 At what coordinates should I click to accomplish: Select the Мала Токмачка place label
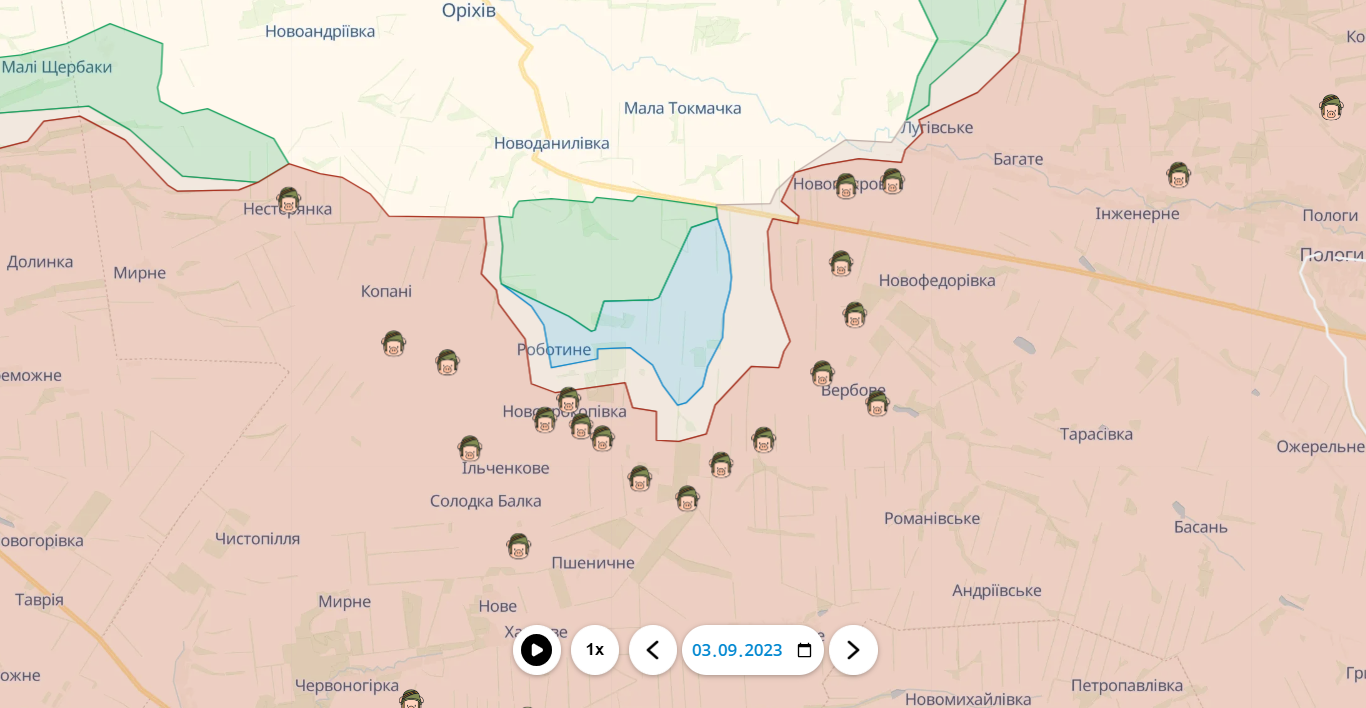[x=682, y=108]
